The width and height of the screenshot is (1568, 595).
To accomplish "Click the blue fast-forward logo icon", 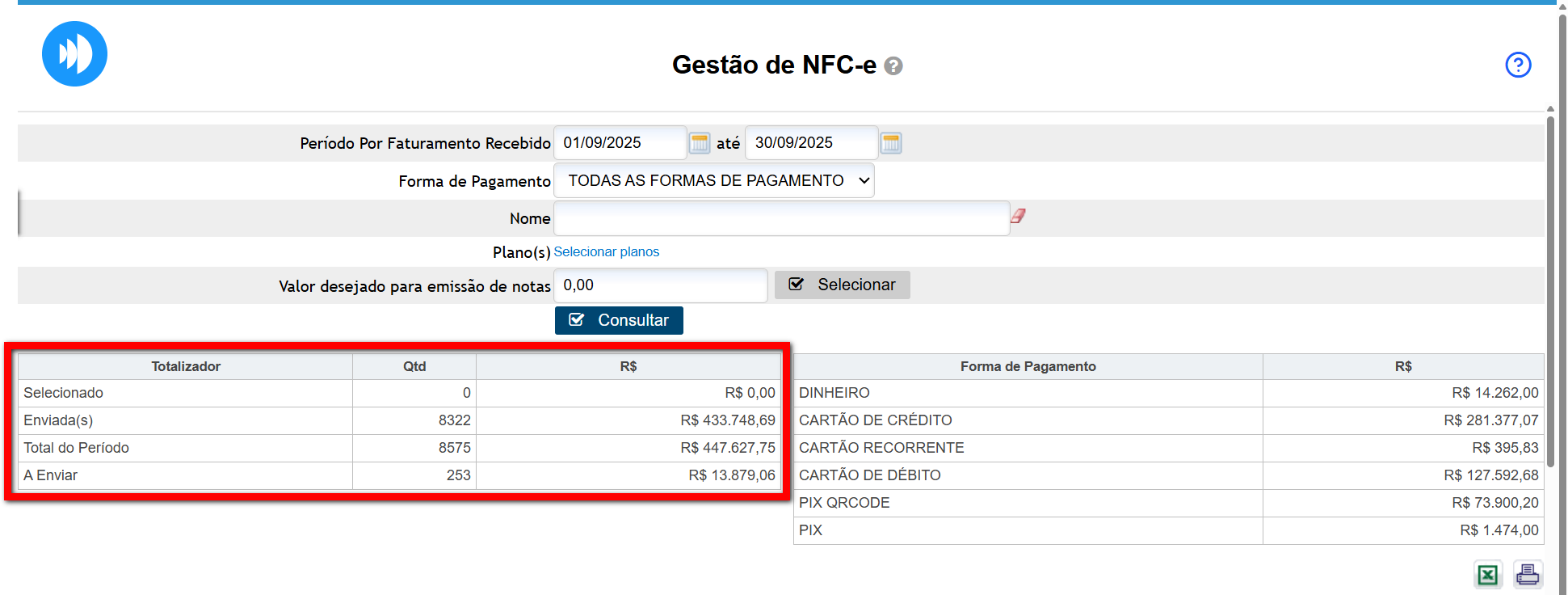I will 74,54.
